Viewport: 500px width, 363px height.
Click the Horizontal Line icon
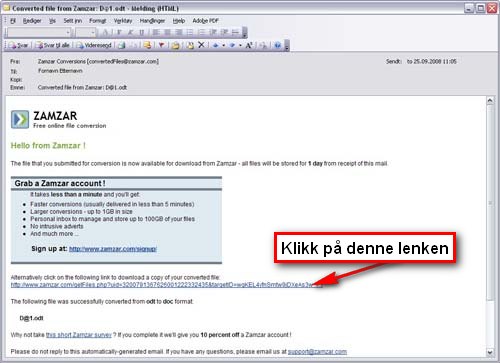pyautogui.click(x=235, y=32)
